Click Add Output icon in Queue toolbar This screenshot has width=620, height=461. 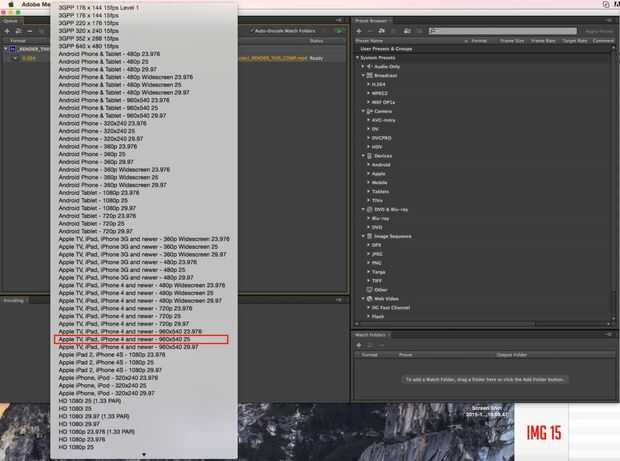(x=19, y=30)
